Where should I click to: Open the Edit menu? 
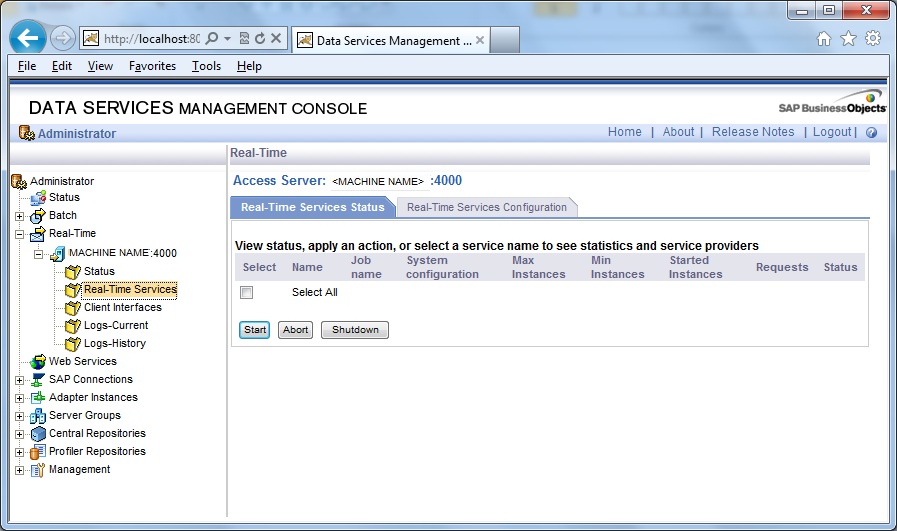(62, 66)
